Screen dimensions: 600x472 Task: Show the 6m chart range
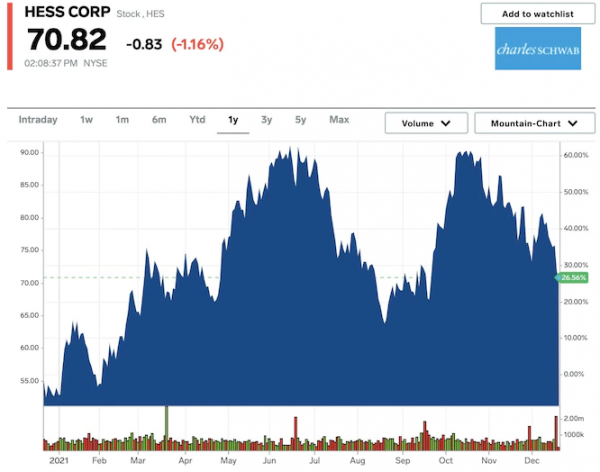[x=159, y=120]
